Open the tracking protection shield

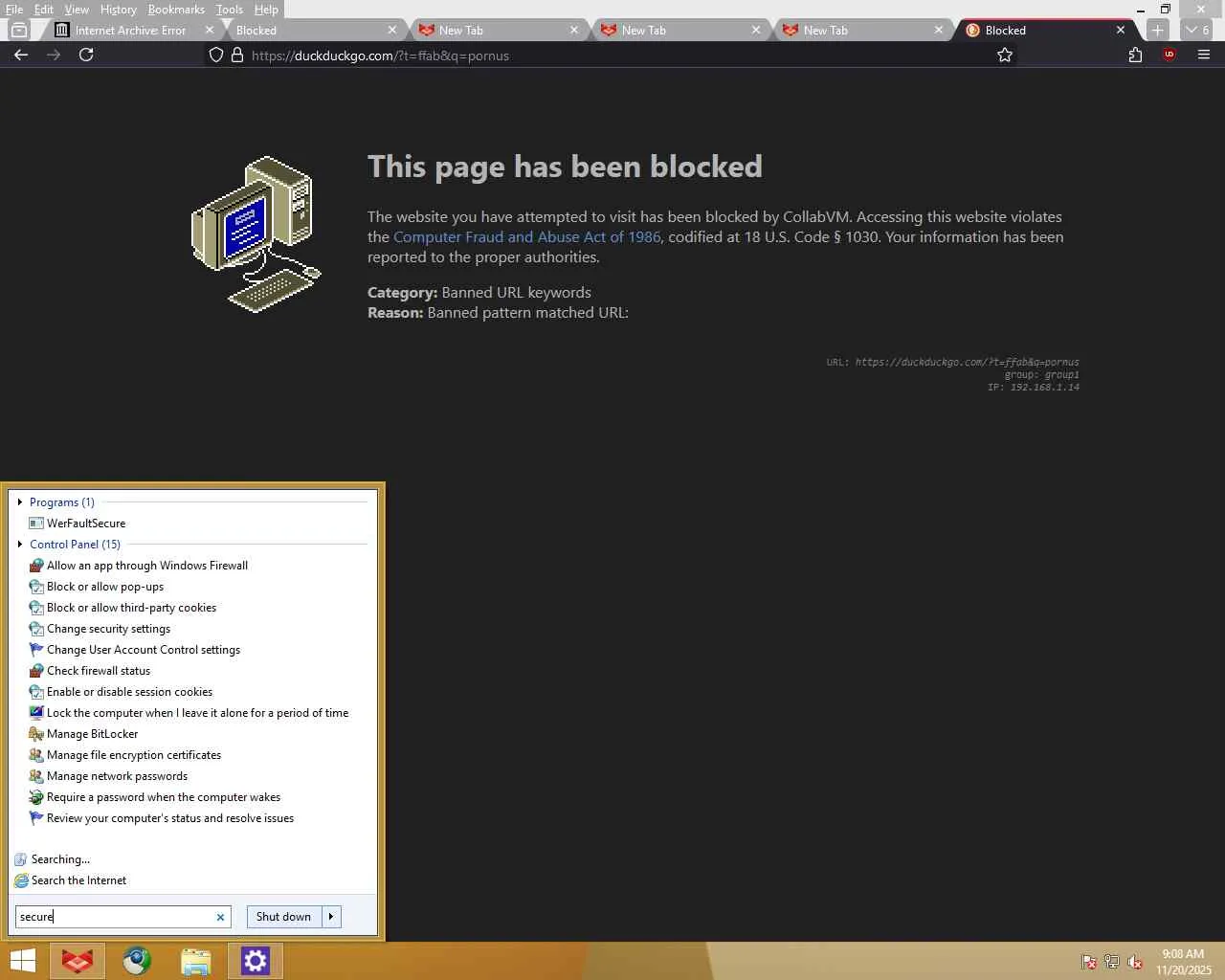(216, 56)
